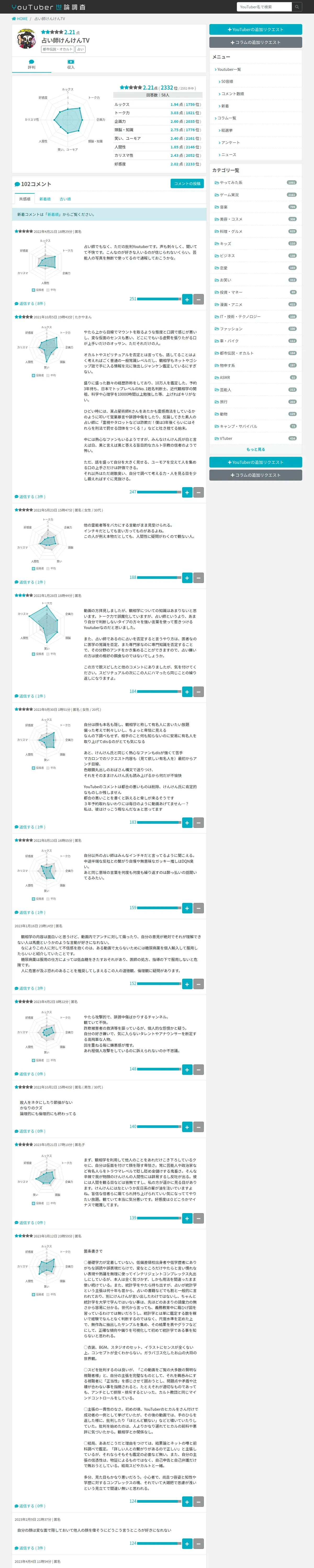Show more categories with もっと見る

coord(255,449)
